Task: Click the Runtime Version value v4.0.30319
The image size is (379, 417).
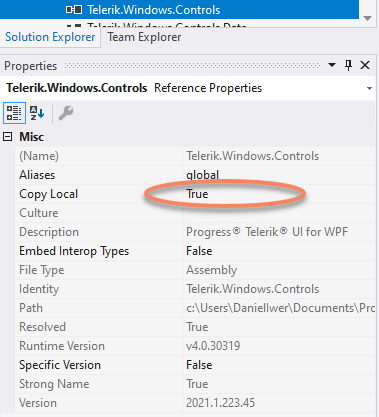Action: tap(213, 346)
